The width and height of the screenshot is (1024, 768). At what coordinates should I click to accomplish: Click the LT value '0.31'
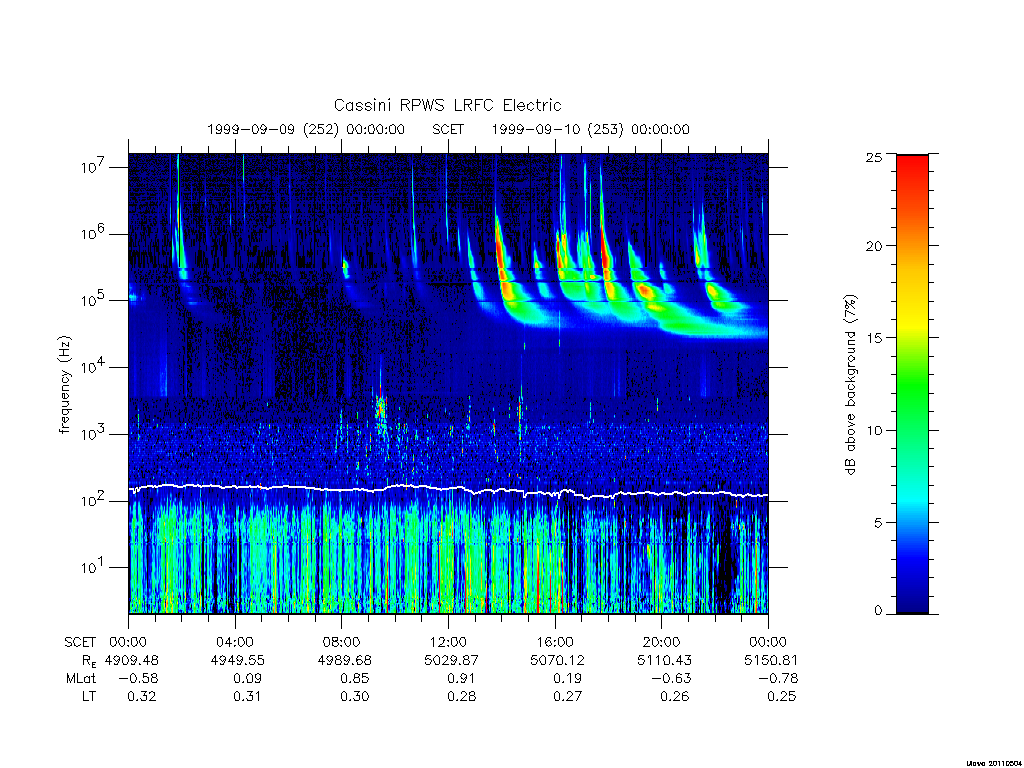click(x=248, y=697)
